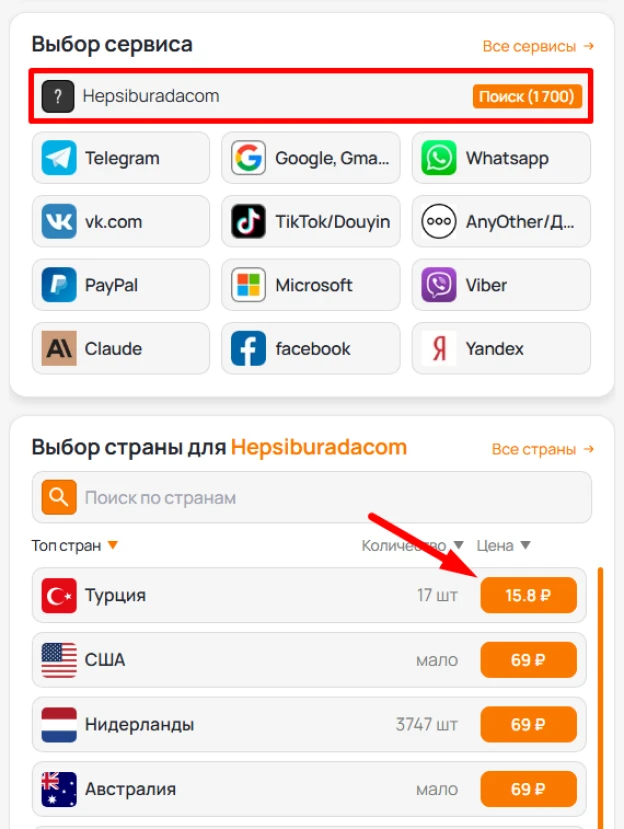Screen dimensions: 624x829
Task: Click the orange country search magnifier icon
Action: (59, 497)
